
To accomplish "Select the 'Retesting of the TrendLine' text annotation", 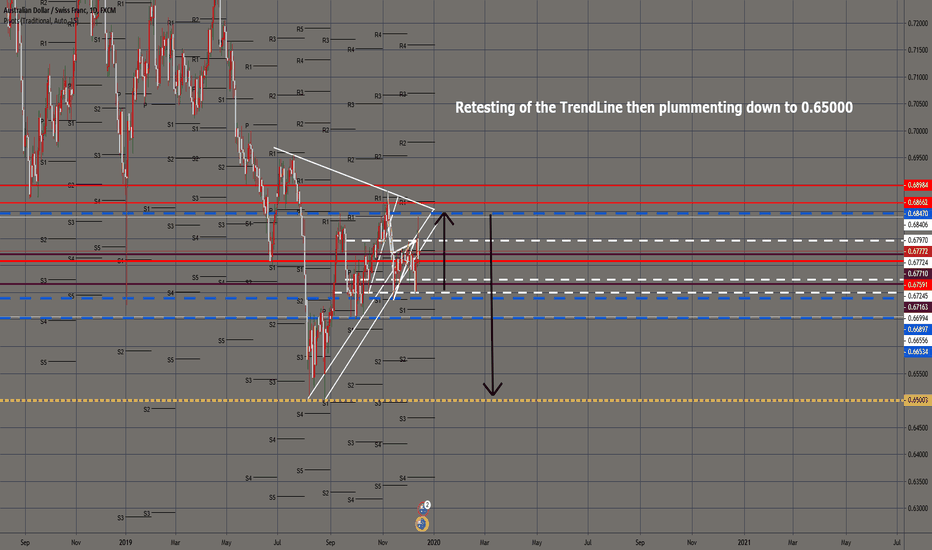I will click(x=654, y=107).
